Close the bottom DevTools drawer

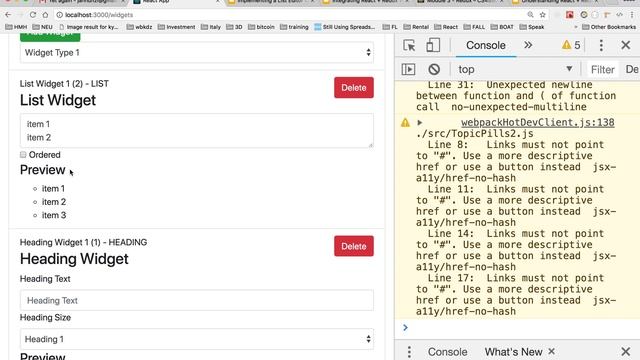626,351
